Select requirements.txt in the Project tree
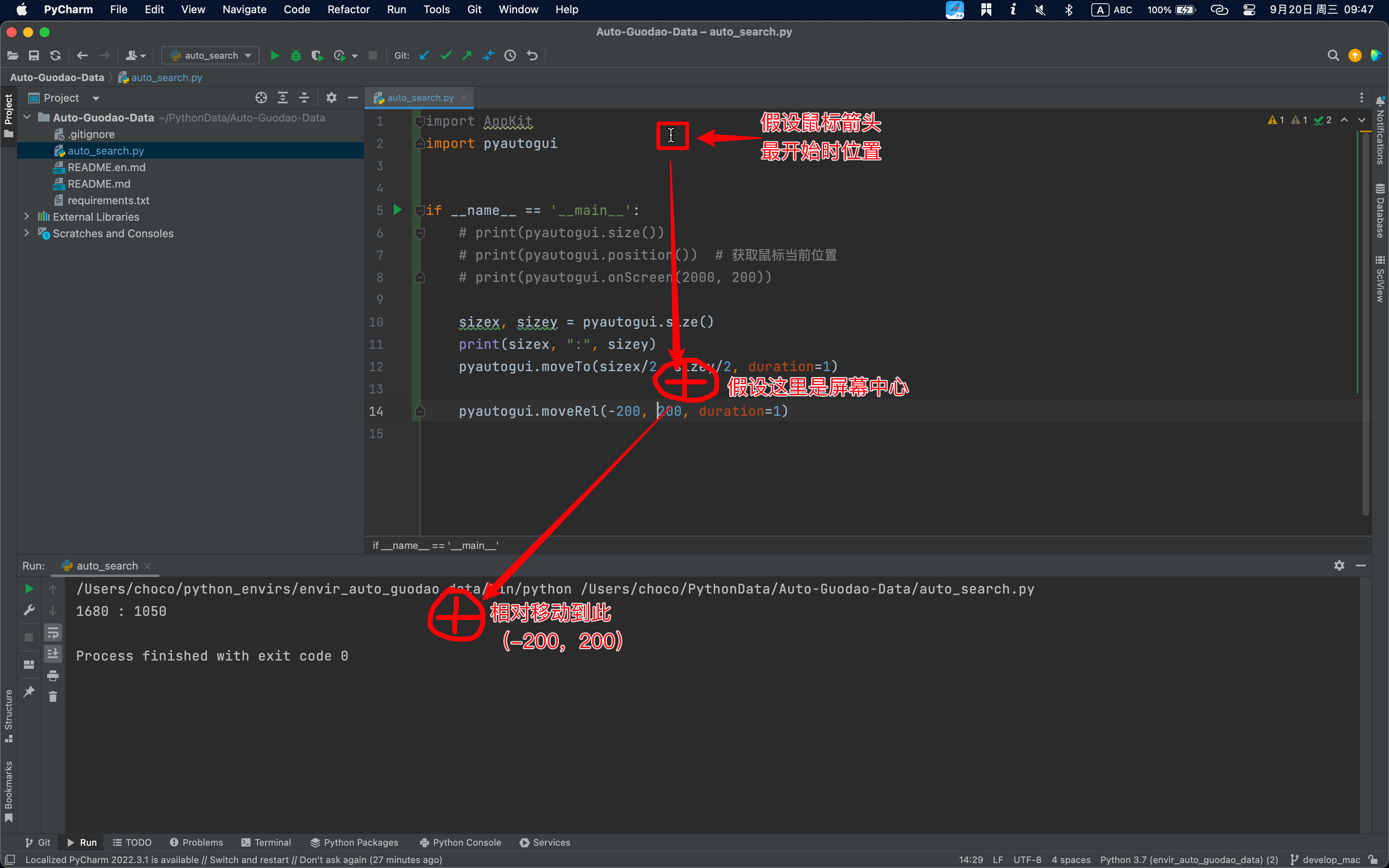This screenshot has width=1389, height=868. tap(109, 200)
